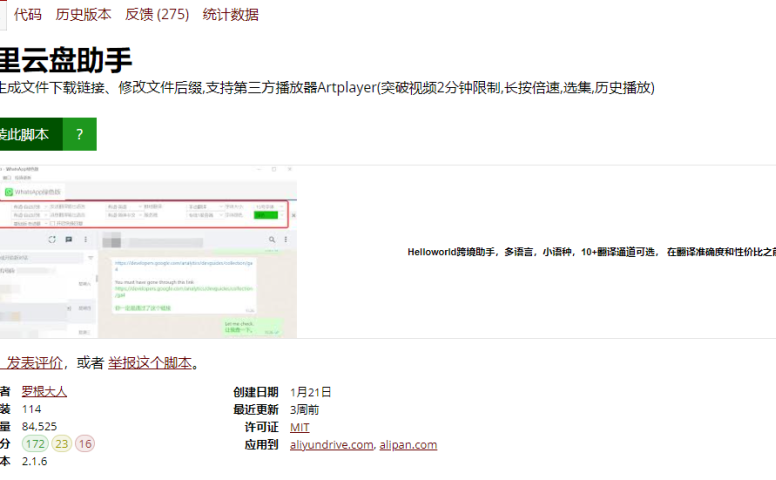Open the MIT license link

(x=299, y=427)
